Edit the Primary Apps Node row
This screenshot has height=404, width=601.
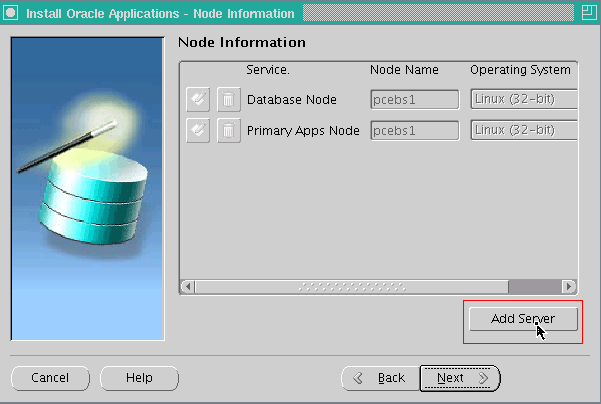[x=198, y=131]
